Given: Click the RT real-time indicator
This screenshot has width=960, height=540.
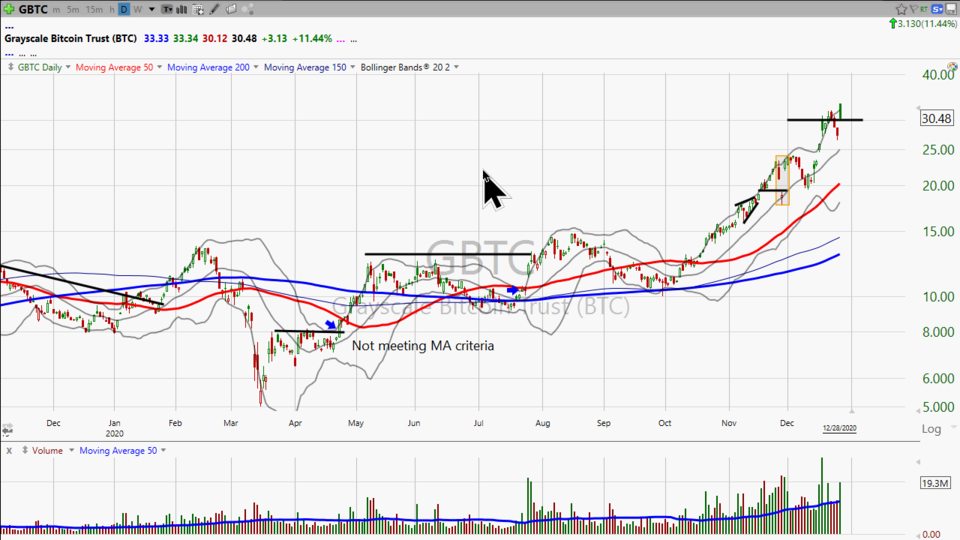Looking at the screenshot, I should (x=924, y=9).
